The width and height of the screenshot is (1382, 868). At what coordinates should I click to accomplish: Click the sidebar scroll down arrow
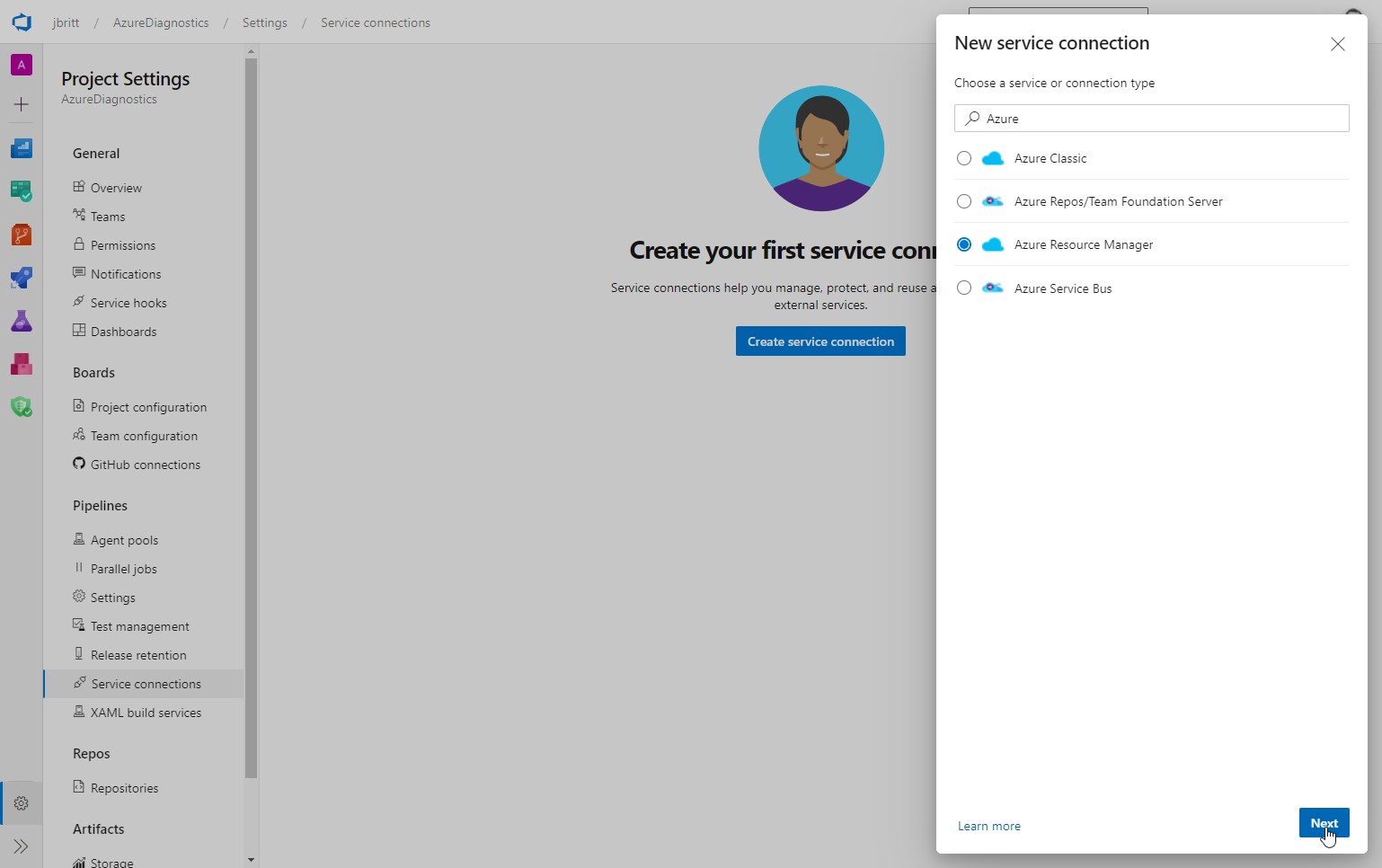(251, 860)
